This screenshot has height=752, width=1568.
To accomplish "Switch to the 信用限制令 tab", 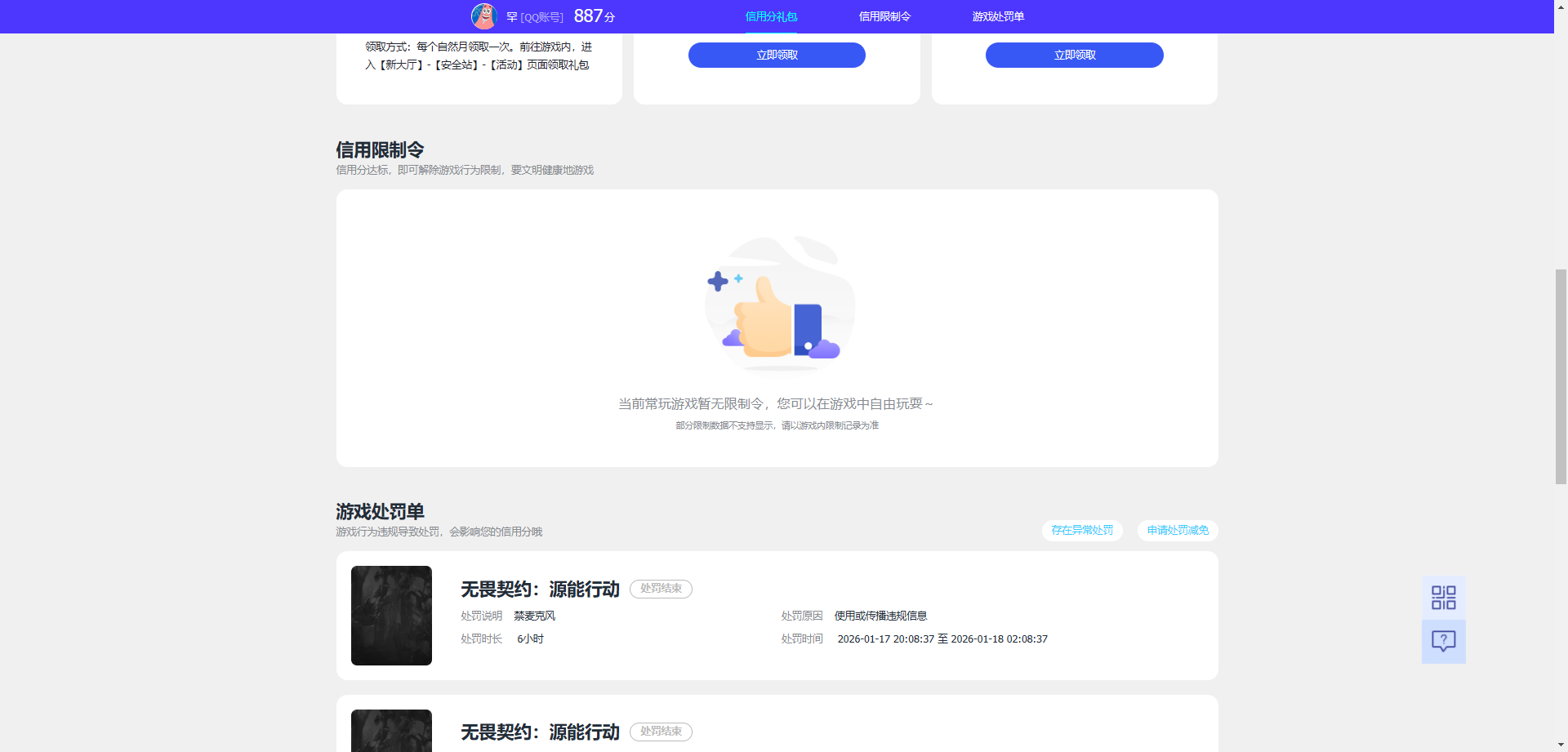I will coord(884,16).
